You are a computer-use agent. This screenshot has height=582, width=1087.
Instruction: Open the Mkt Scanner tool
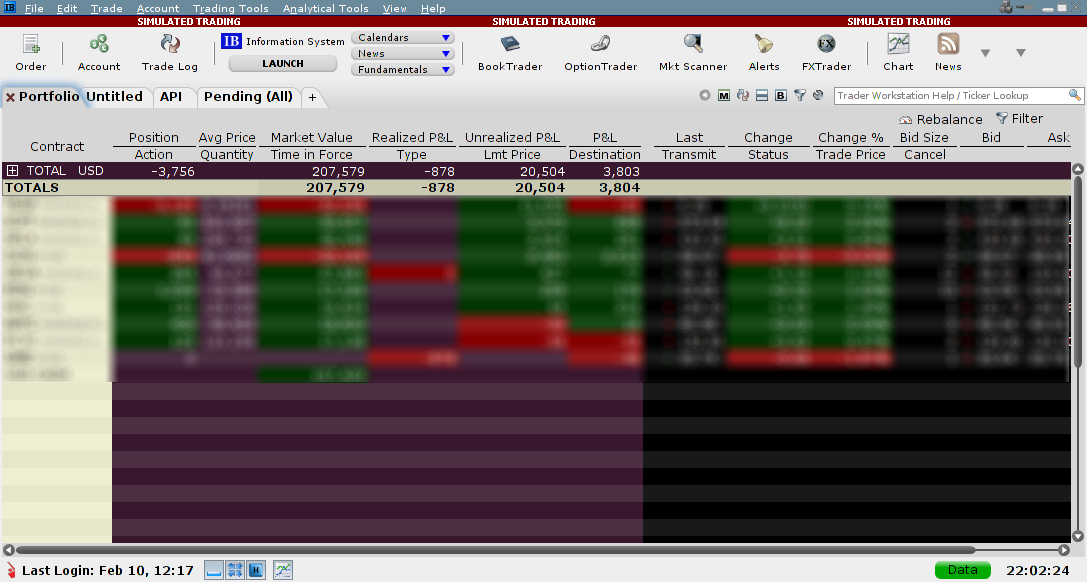point(693,53)
